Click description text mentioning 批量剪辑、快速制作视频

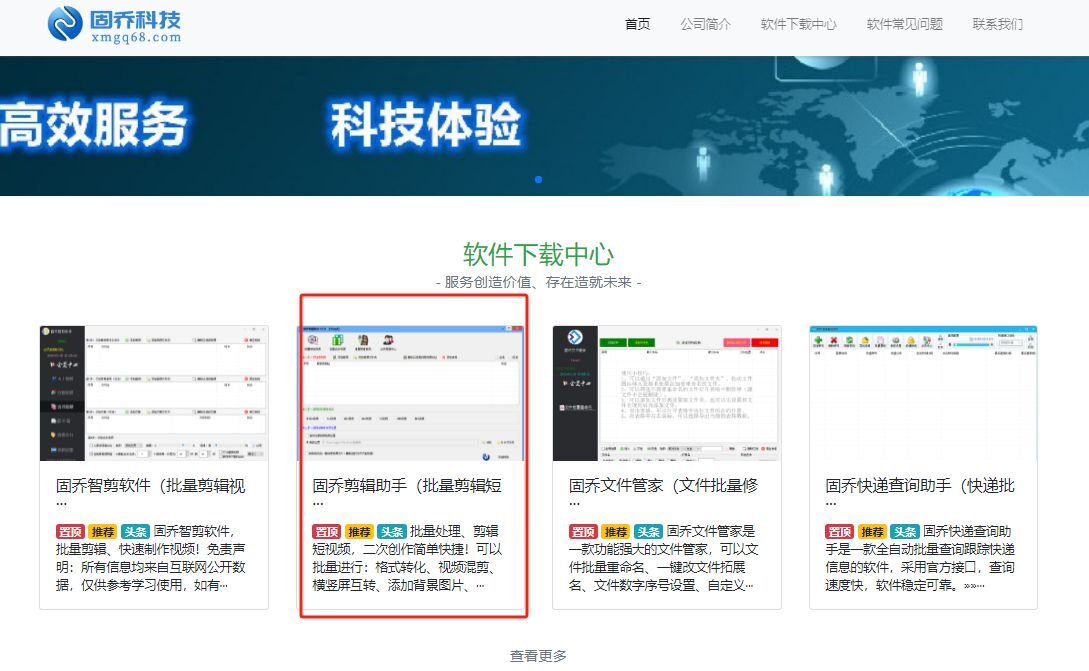click(151, 558)
